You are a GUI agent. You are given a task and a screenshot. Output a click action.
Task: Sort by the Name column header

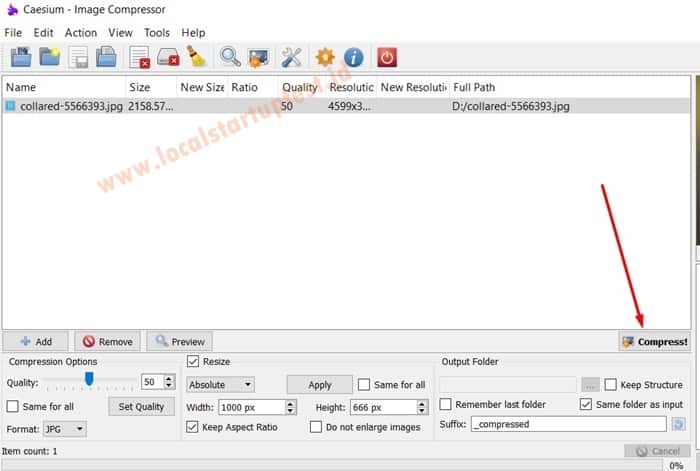[x=64, y=87]
